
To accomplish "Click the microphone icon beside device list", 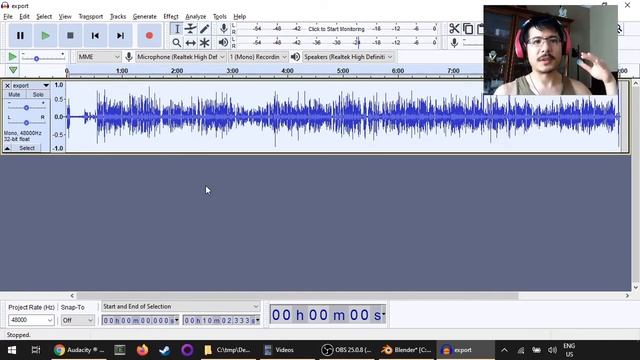I will tap(129, 57).
